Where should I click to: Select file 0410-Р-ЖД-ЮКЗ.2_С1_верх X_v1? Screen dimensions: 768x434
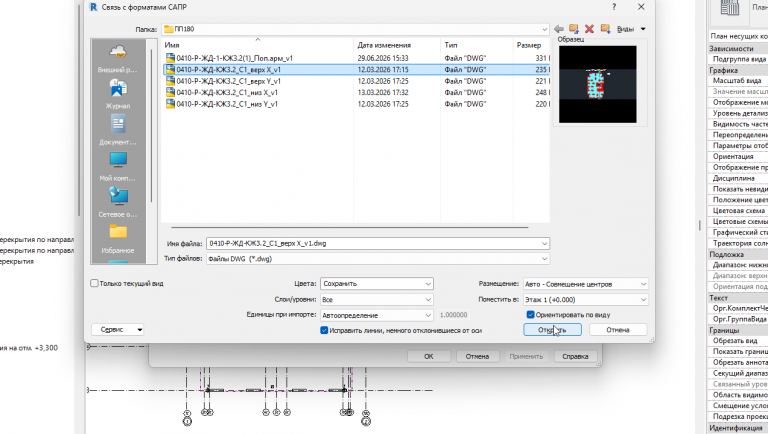tap(228, 70)
